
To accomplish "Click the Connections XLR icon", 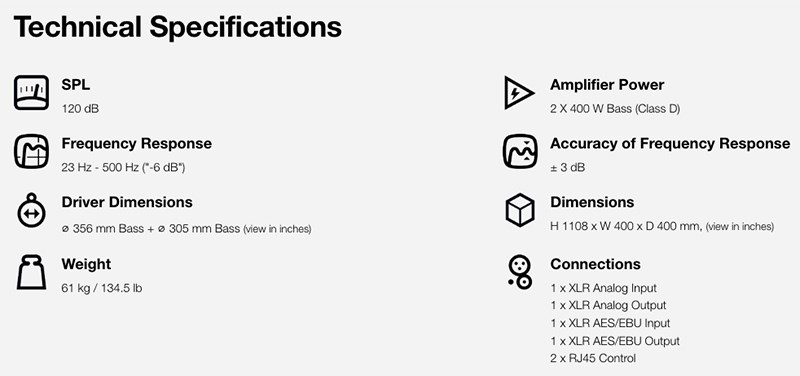I will (520, 272).
